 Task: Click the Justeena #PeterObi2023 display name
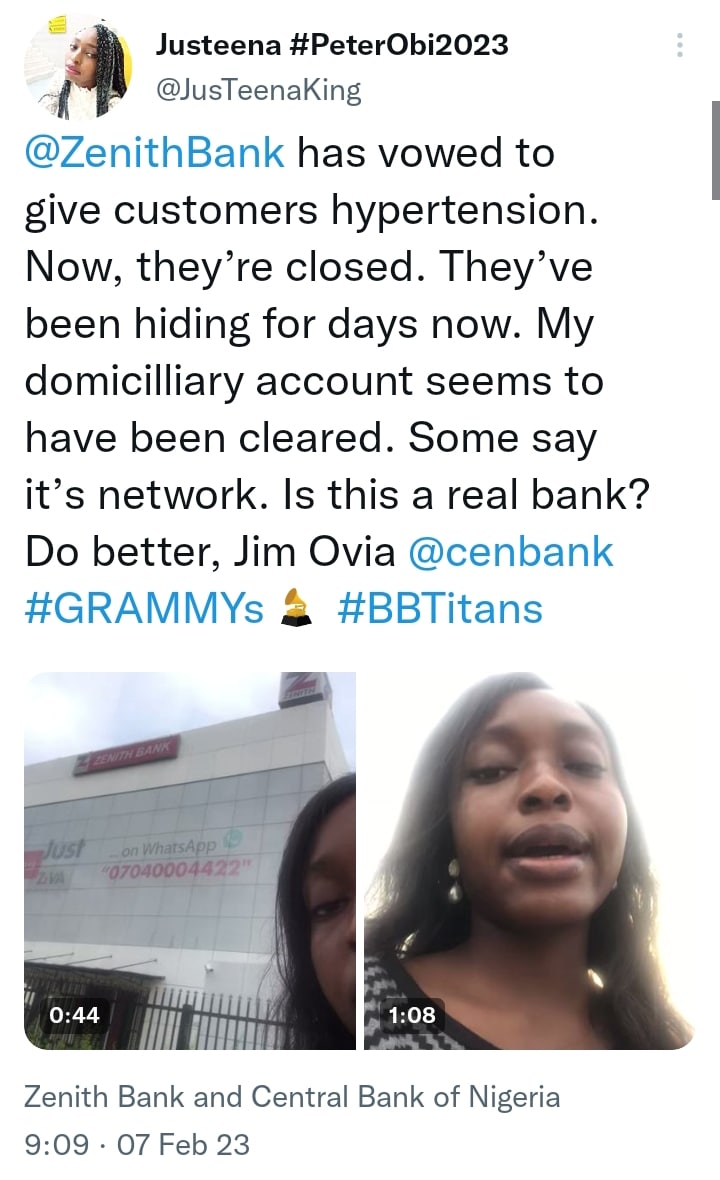pos(331,45)
